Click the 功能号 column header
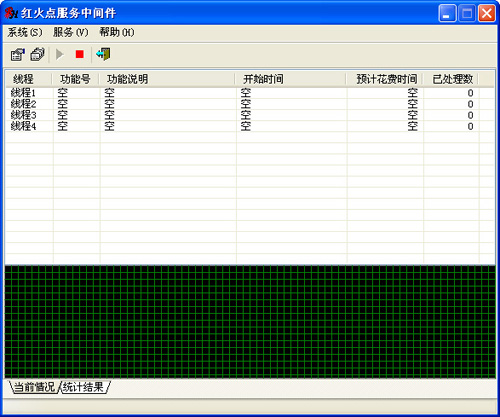The width and height of the screenshot is (500, 417). tap(76, 79)
